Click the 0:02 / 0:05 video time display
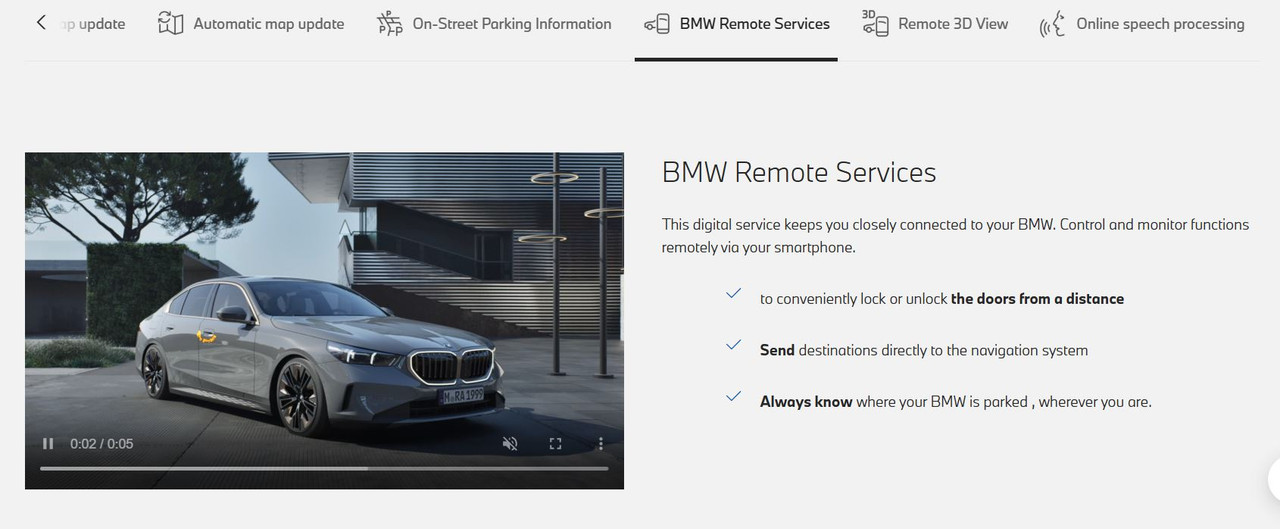The height and width of the screenshot is (529, 1280). [102, 443]
